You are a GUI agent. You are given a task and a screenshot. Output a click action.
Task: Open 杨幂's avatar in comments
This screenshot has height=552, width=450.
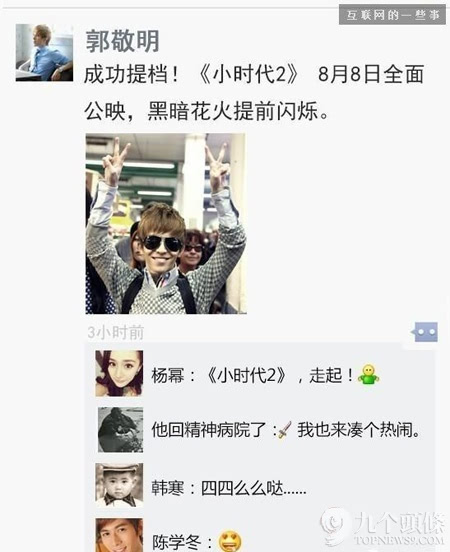pos(119,374)
